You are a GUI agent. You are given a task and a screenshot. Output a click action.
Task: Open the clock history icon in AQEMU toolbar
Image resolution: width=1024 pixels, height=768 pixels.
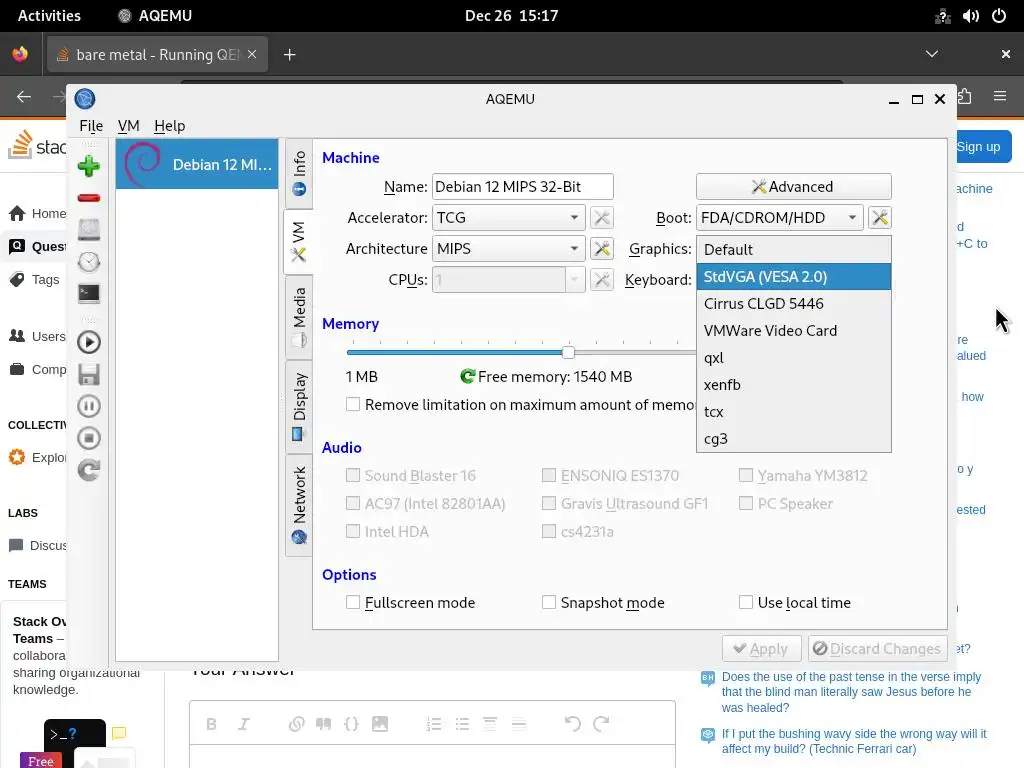click(89, 262)
